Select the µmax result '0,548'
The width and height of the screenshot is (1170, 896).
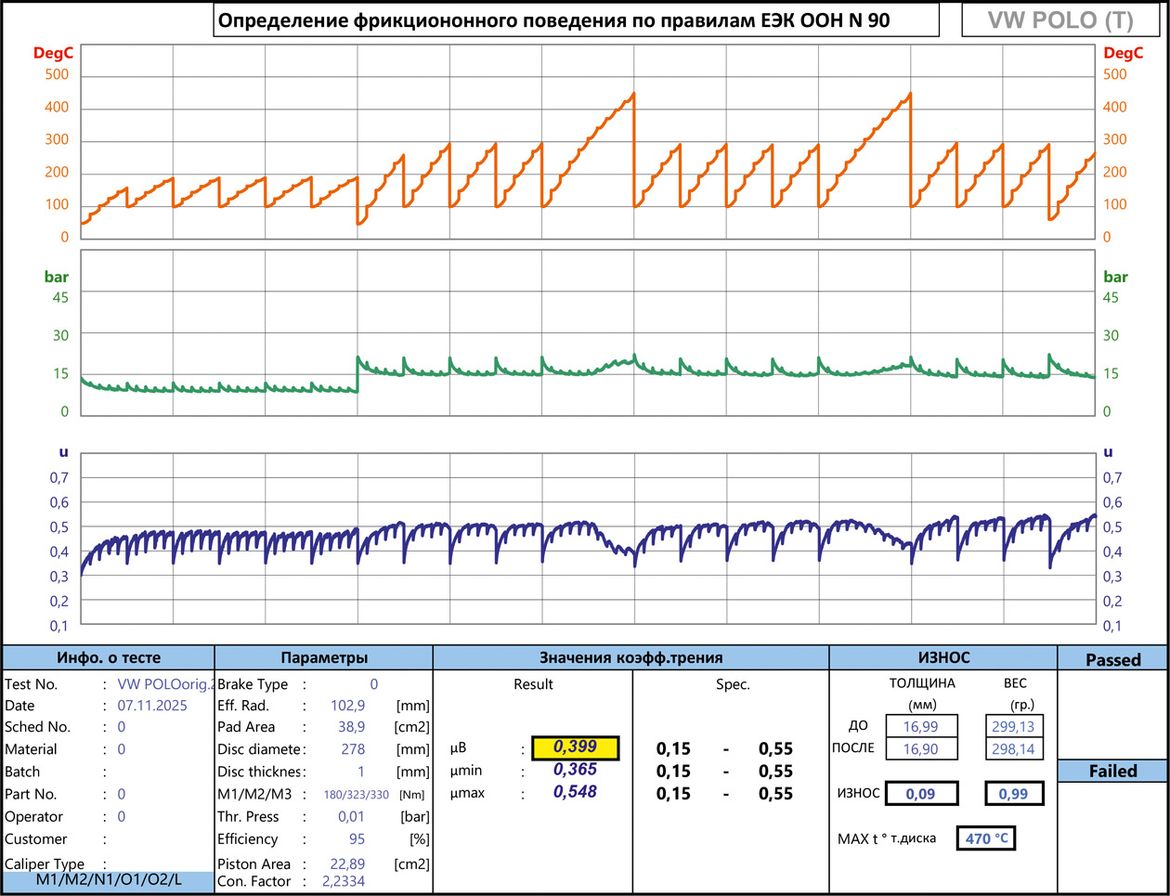(x=575, y=792)
